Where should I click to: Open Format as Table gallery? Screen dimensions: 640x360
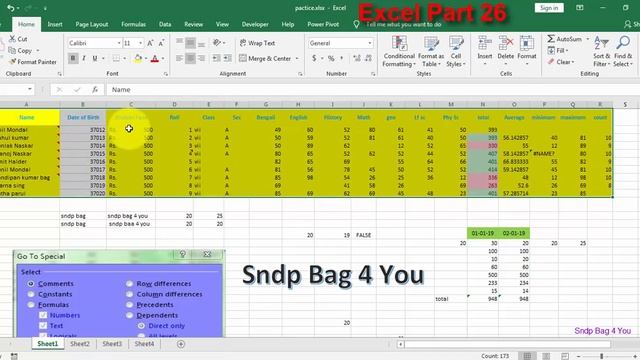tap(431, 51)
